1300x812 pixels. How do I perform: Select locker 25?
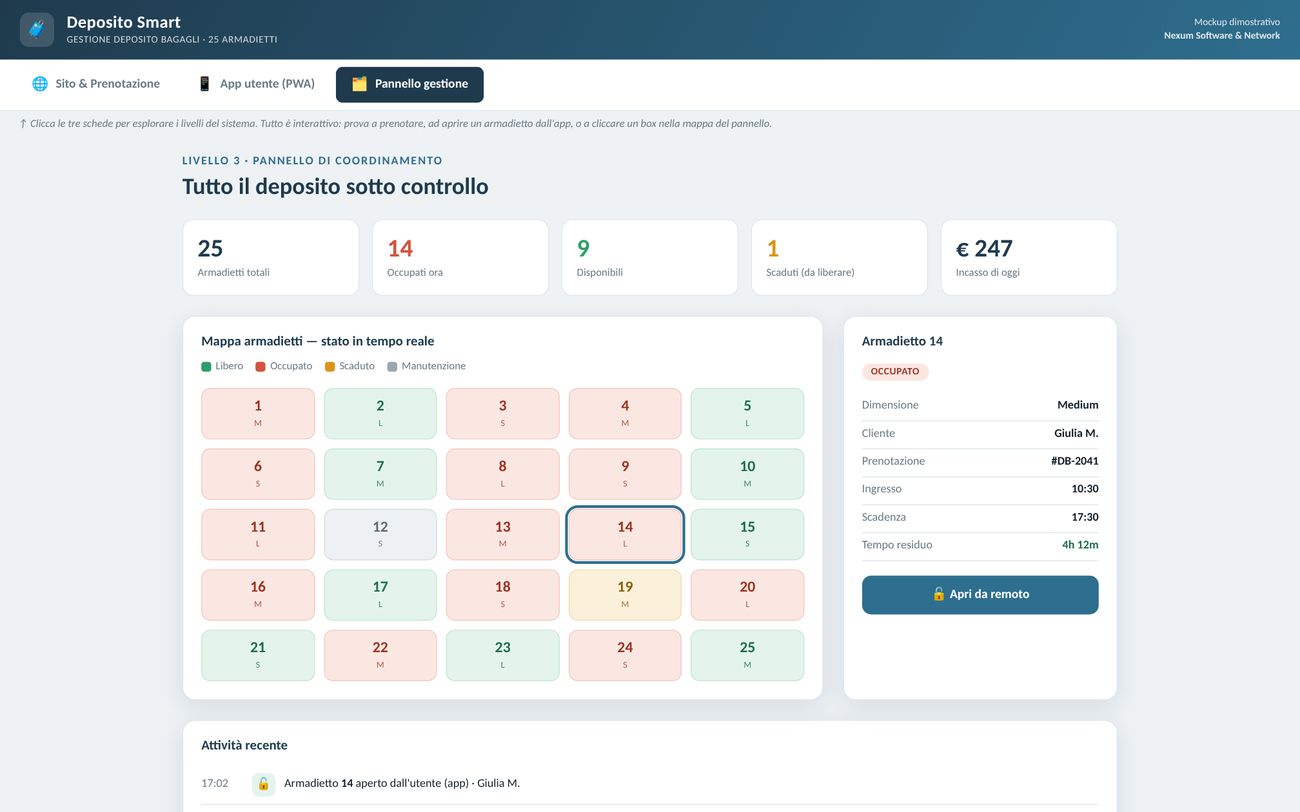pyautogui.click(x=747, y=655)
